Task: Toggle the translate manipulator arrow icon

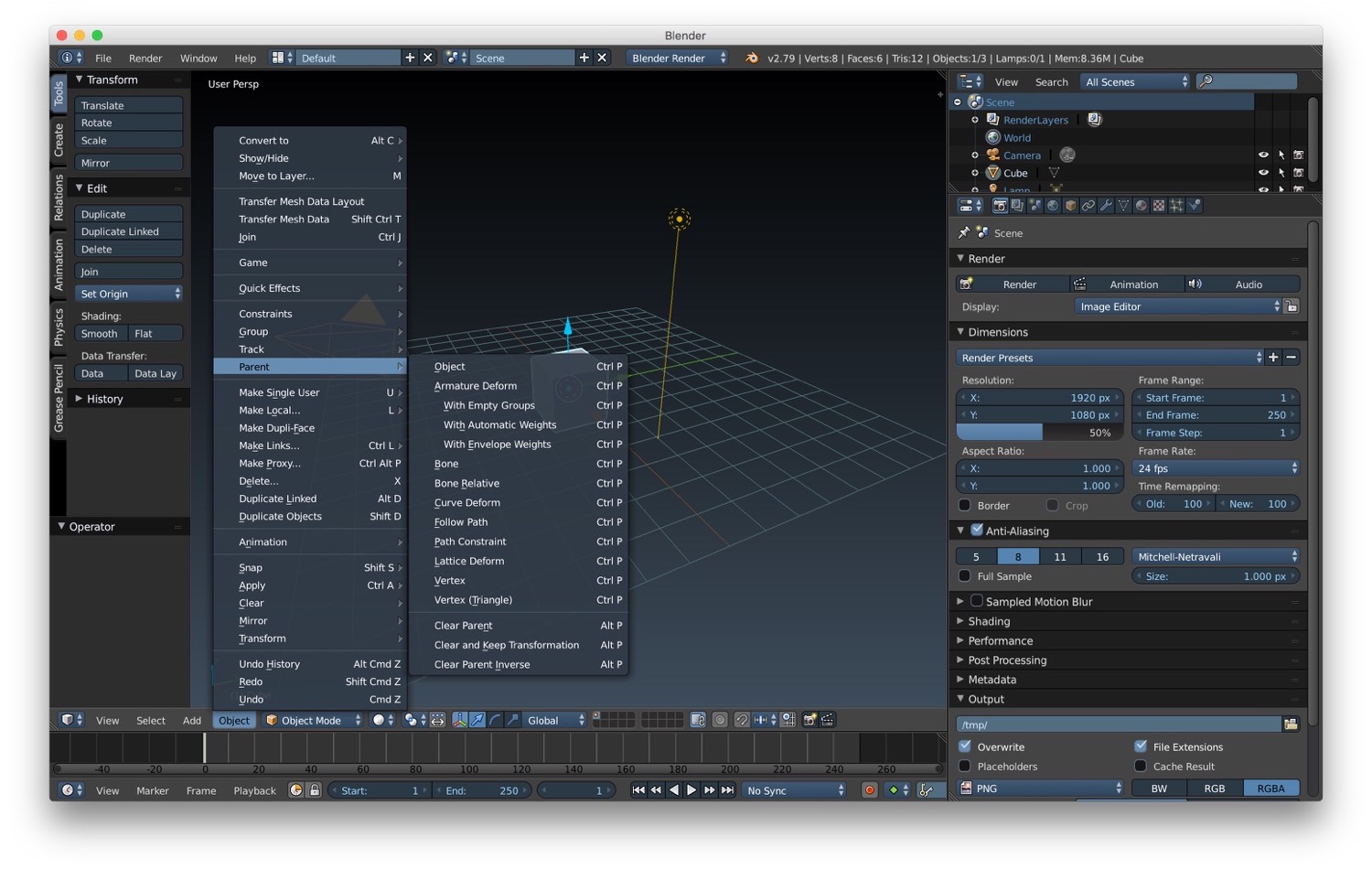Action: click(477, 720)
